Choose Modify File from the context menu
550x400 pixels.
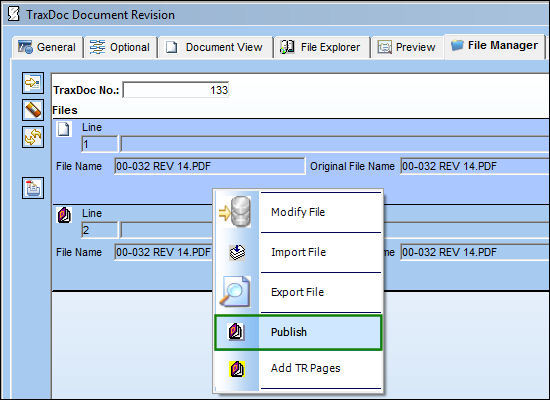click(x=298, y=212)
